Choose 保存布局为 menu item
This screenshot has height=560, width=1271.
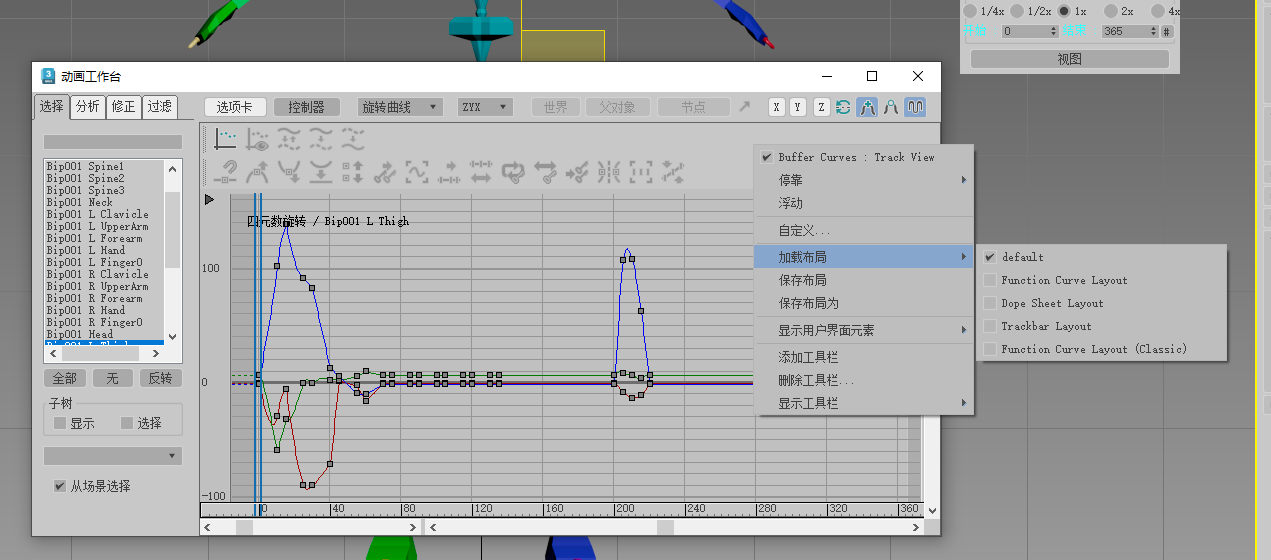[x=863, y=303]
